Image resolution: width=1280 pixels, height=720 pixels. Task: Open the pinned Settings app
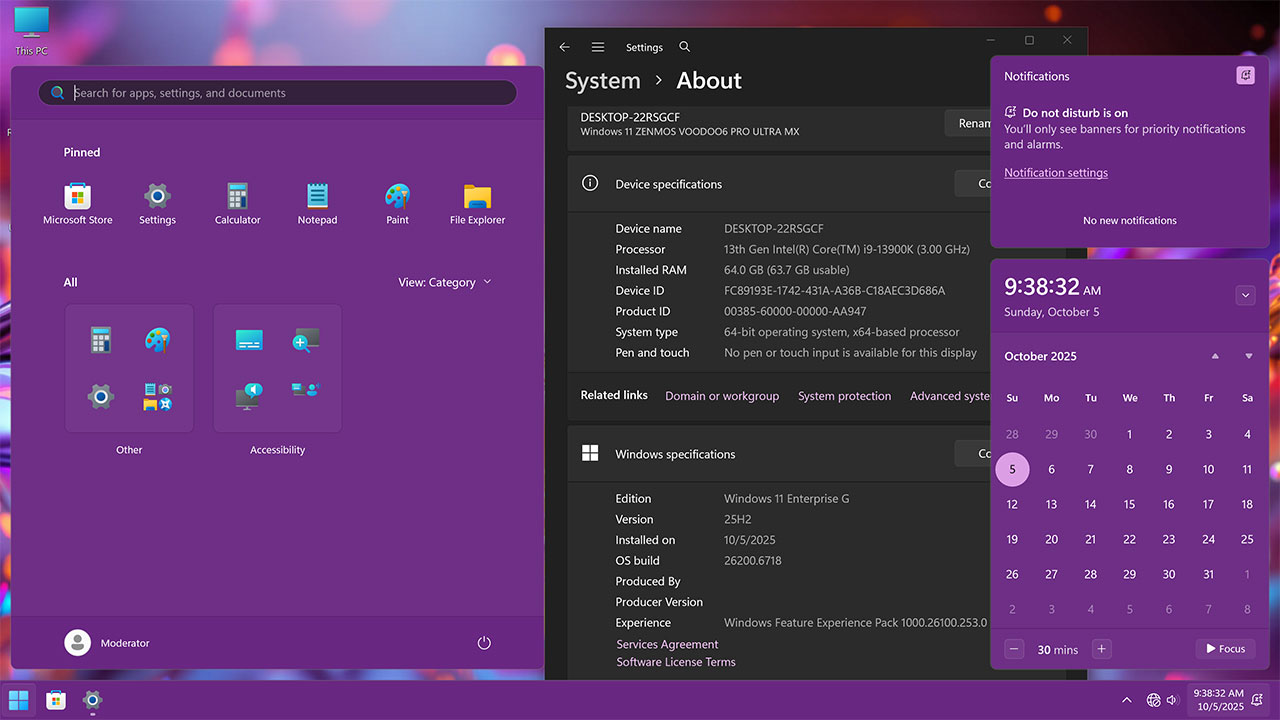click(157, 204)
